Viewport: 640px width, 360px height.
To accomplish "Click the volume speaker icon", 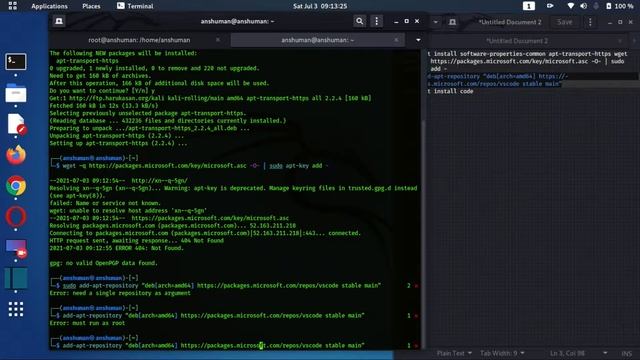I will [x=584, y=6].
